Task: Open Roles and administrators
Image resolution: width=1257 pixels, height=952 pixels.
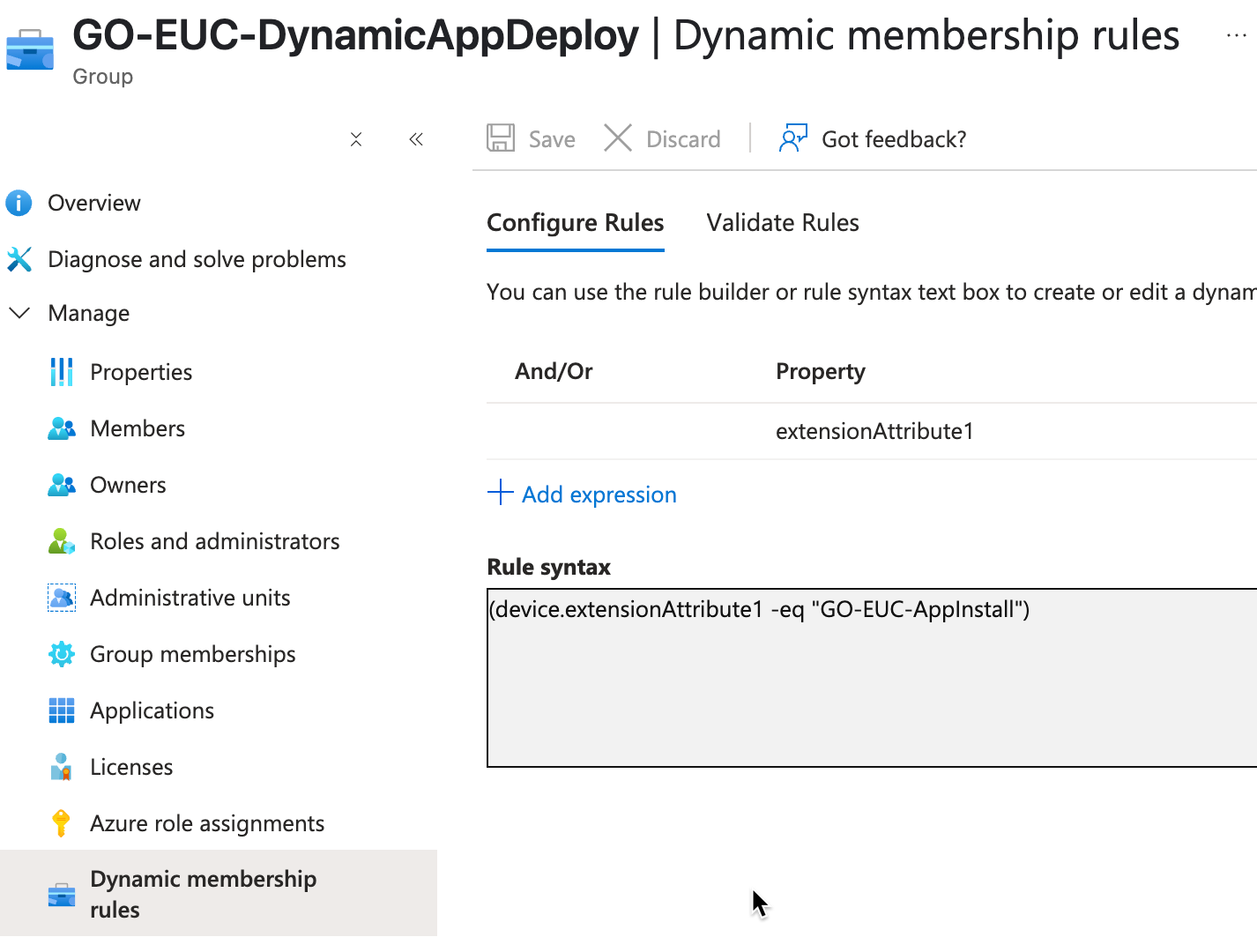Action: coord(215,541)
